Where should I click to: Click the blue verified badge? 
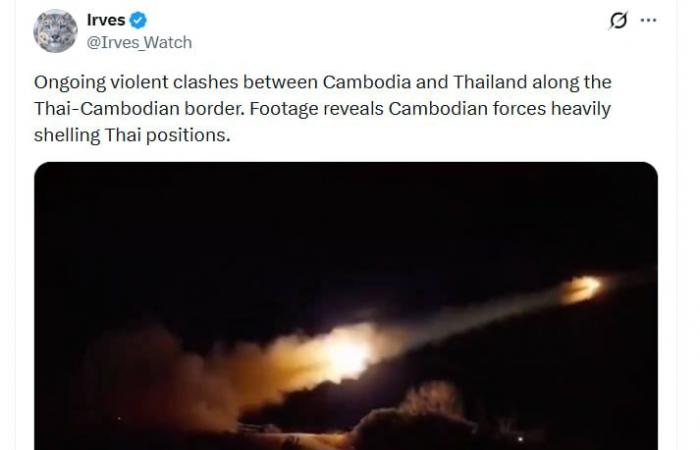point(138,20)
